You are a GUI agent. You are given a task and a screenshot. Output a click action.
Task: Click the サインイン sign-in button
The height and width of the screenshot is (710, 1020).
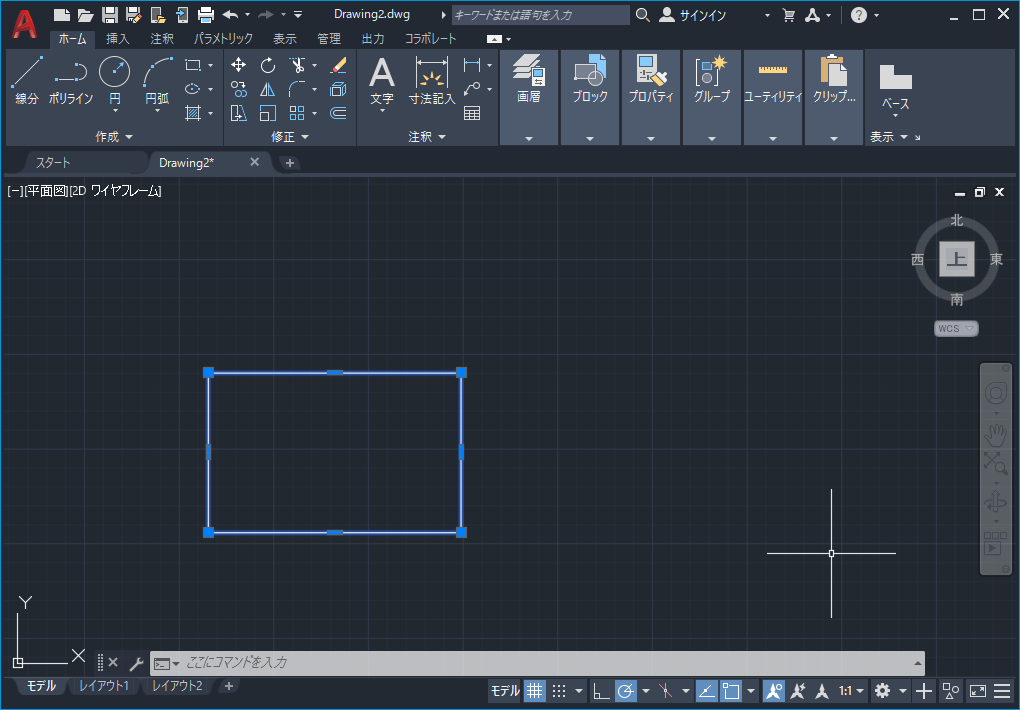pos(693,15)
